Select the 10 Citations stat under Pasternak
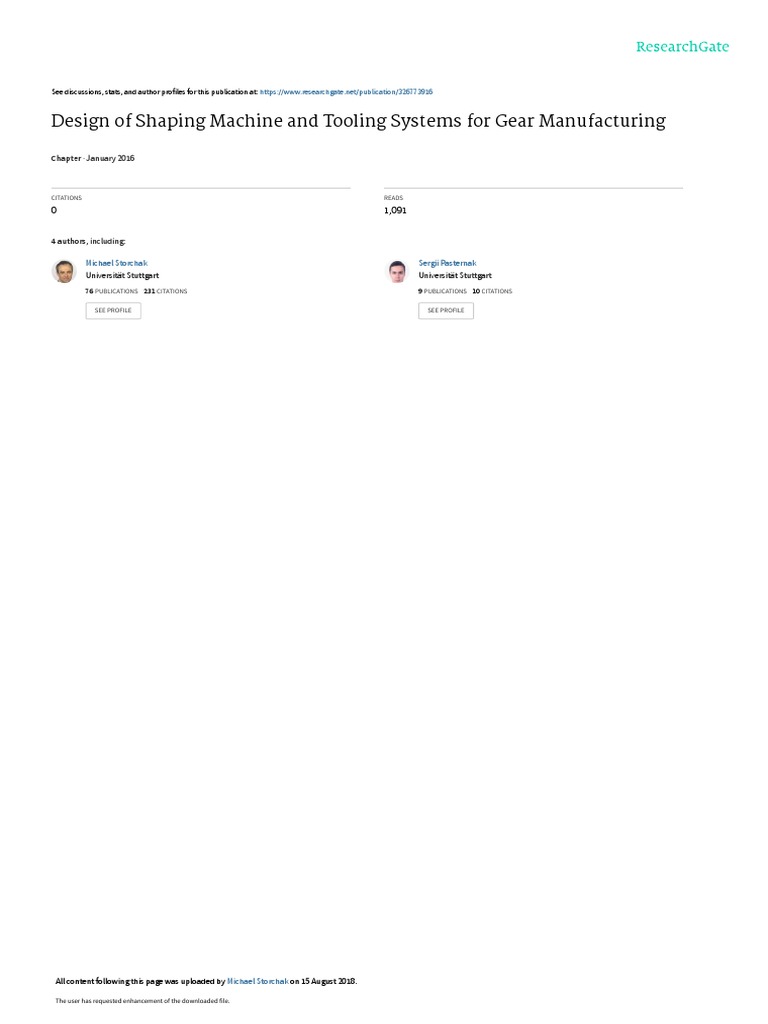The height and width of the screenshot is (1024, 768). click(x=492, y=291)
